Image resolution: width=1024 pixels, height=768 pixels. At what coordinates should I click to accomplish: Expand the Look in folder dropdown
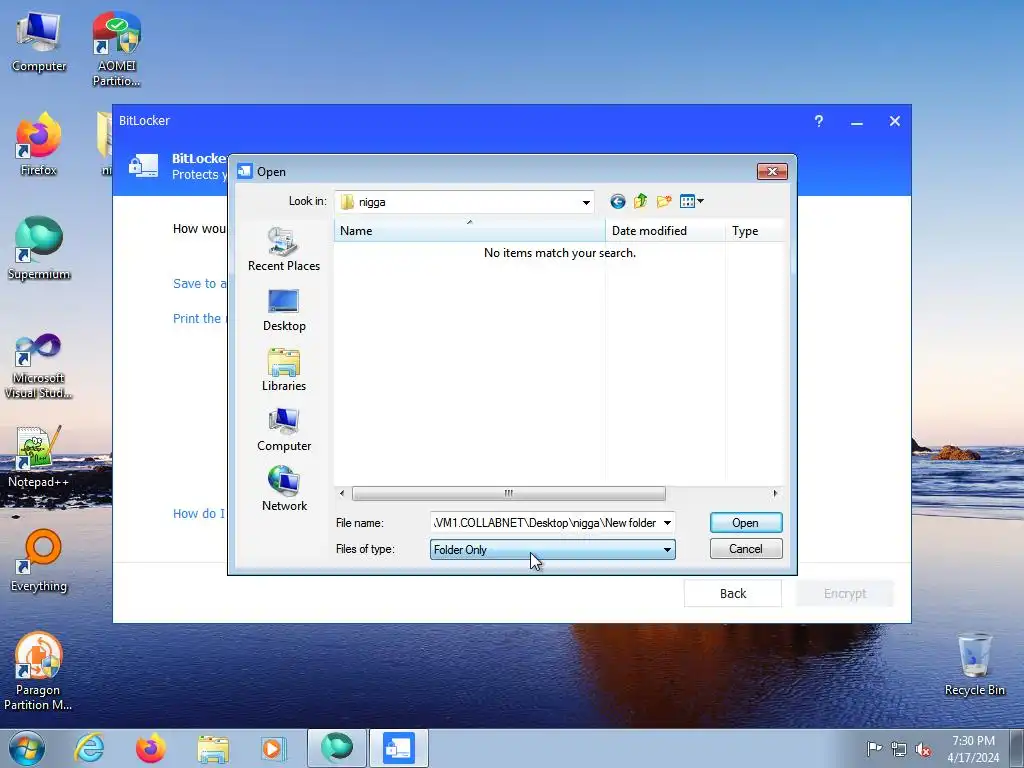(x=586, y=202)
